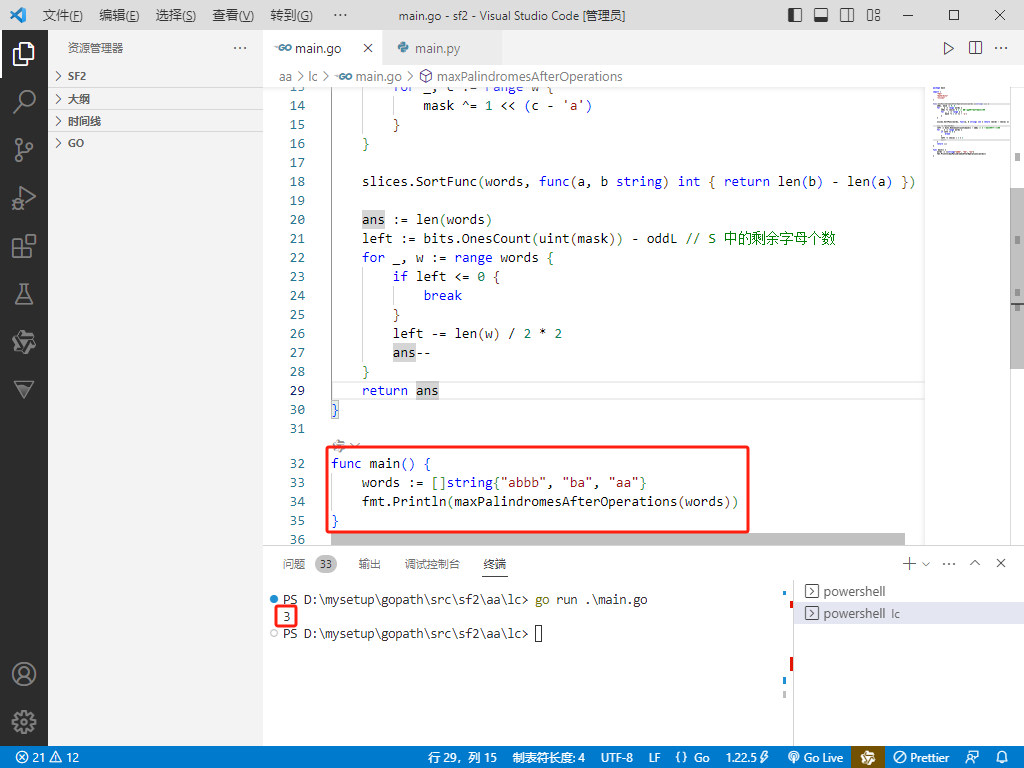Open the 文件(F) menu
The image size is (1024, 768).
tap(63, 16)
